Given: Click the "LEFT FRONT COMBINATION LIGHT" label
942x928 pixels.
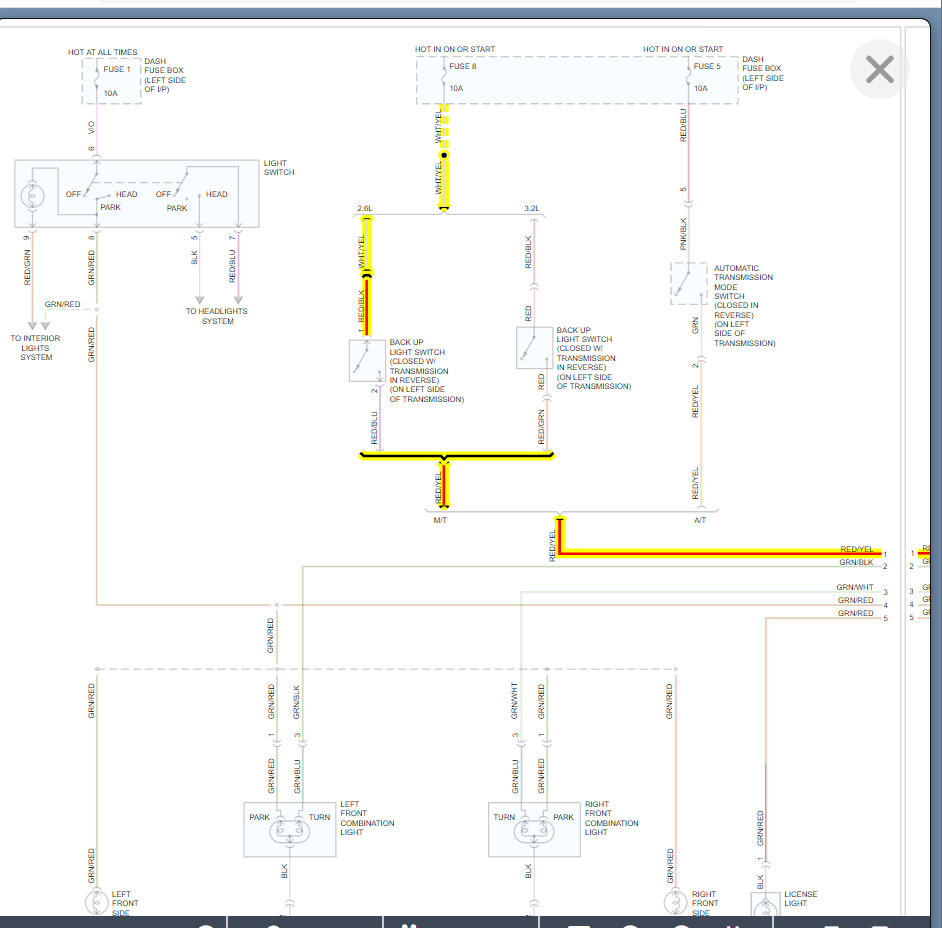Looking at the screenshot, I should click(367, 818).
